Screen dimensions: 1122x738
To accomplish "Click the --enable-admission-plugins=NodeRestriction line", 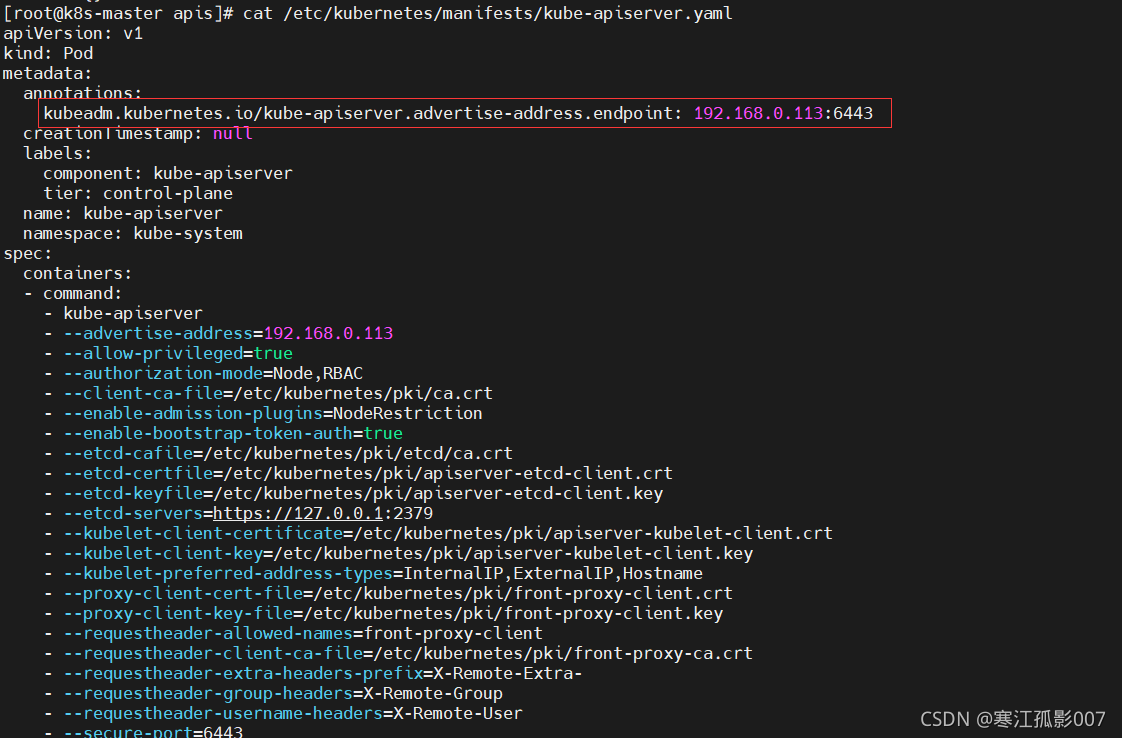I will pyautogui.click(x=263, y=414).
